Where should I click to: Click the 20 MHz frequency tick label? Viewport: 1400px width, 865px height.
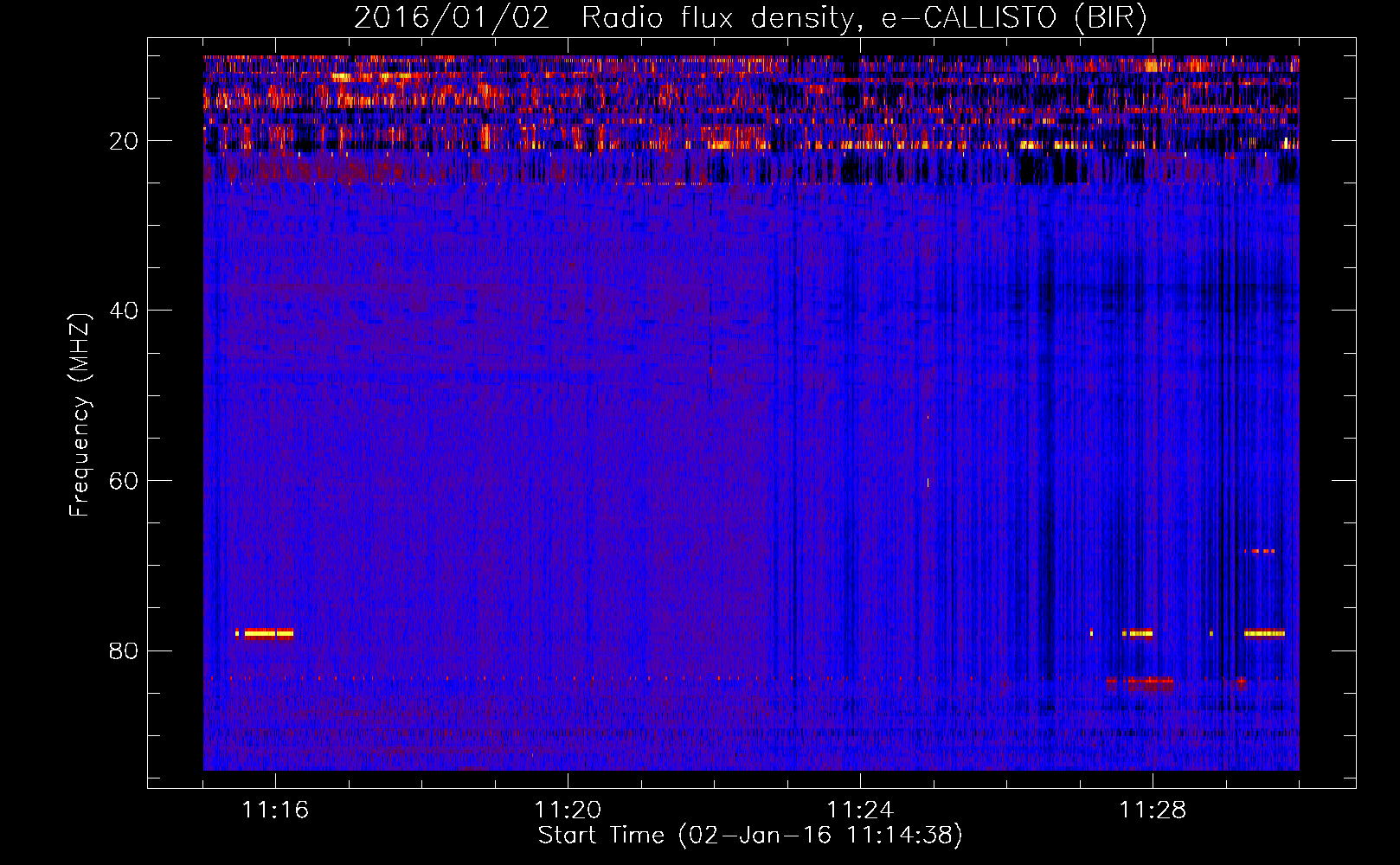tap(125, 141)
